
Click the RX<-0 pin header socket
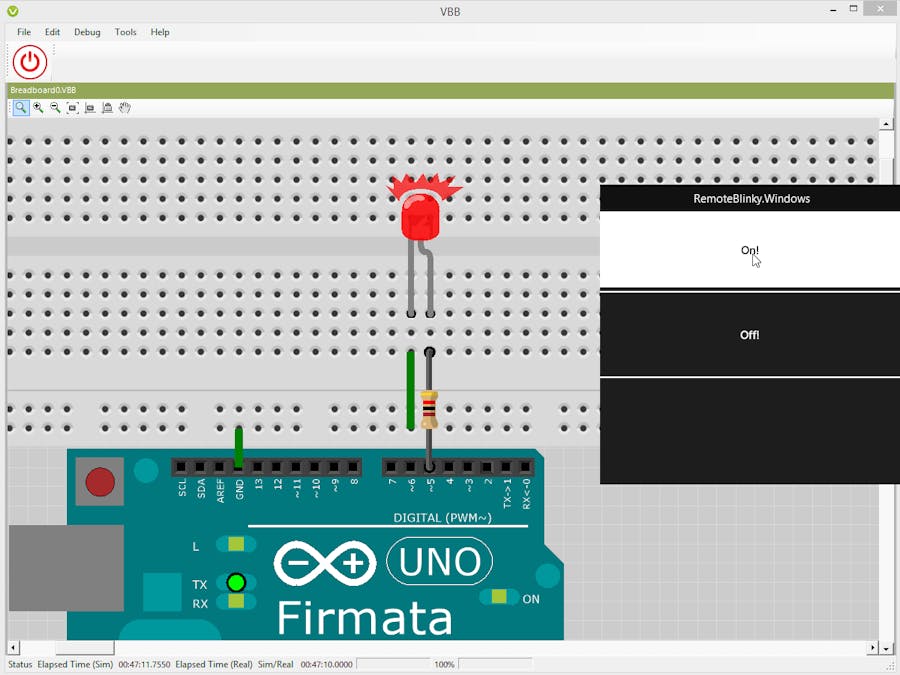coord(525,467)
